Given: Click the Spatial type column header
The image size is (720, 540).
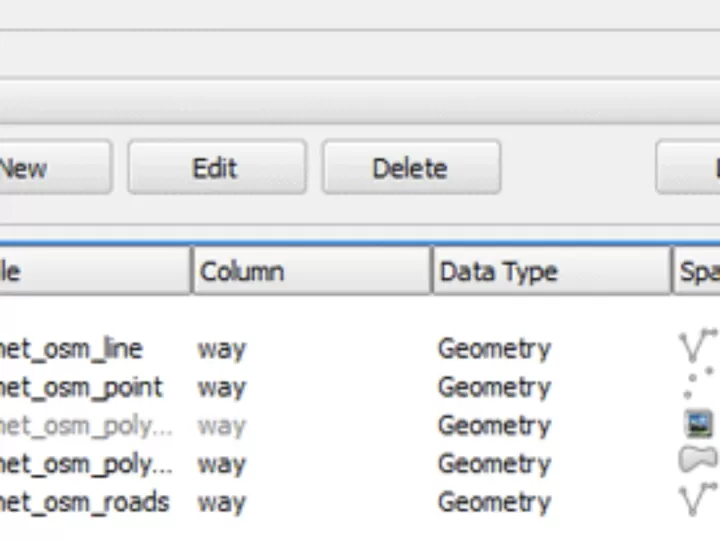Looking at the screenshot, I should pyautogui.click(x=697, y=271).
